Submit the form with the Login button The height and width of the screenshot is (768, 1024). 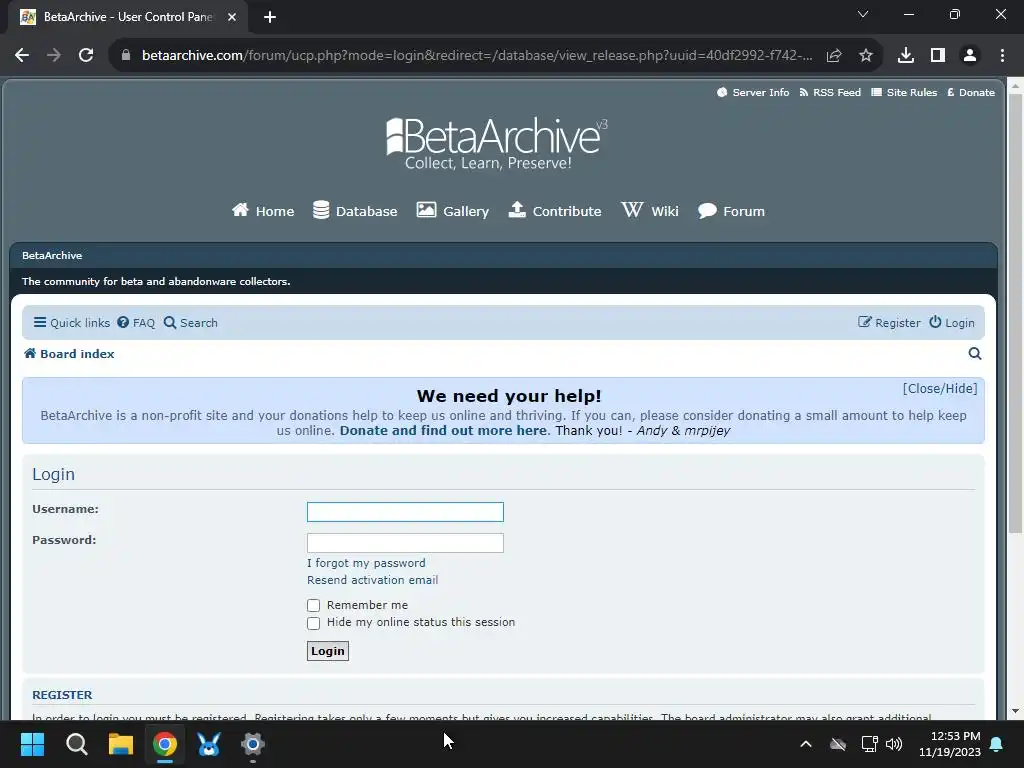click(328, 651)
